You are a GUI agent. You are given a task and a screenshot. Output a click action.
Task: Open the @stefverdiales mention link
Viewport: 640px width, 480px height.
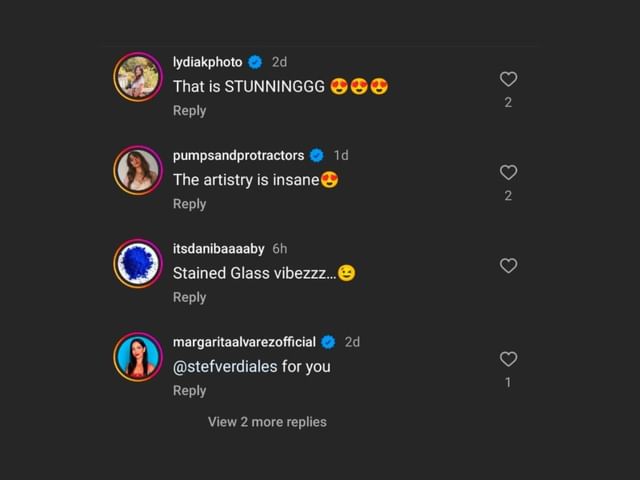(x=225, y=367)
